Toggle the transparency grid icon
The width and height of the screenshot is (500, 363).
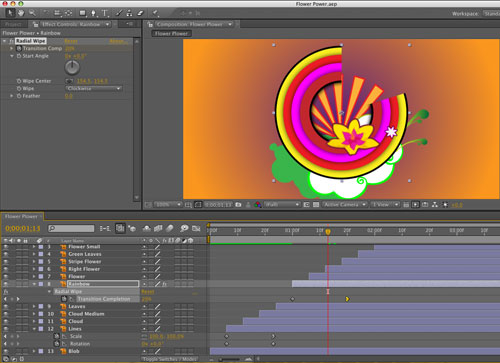(316, 205)
